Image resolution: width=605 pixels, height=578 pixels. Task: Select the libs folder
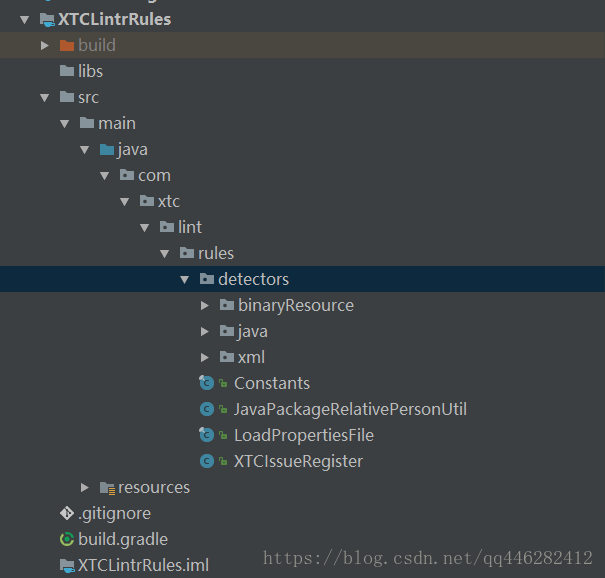tap(90, 71)
